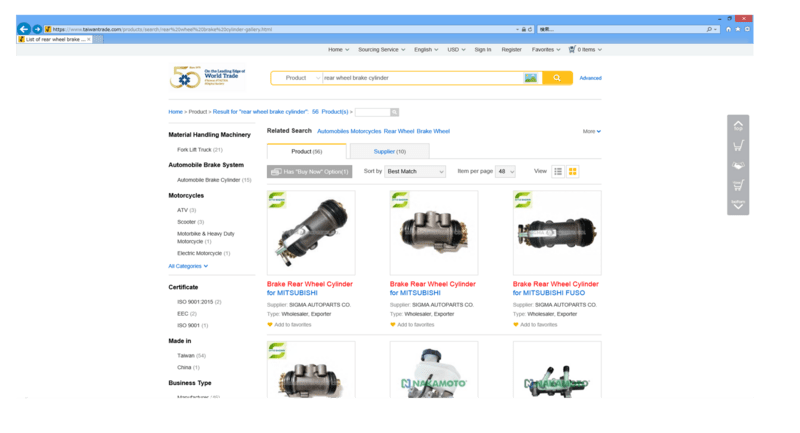Expand the Sourcing Service menu

click(x=381, y=49)
